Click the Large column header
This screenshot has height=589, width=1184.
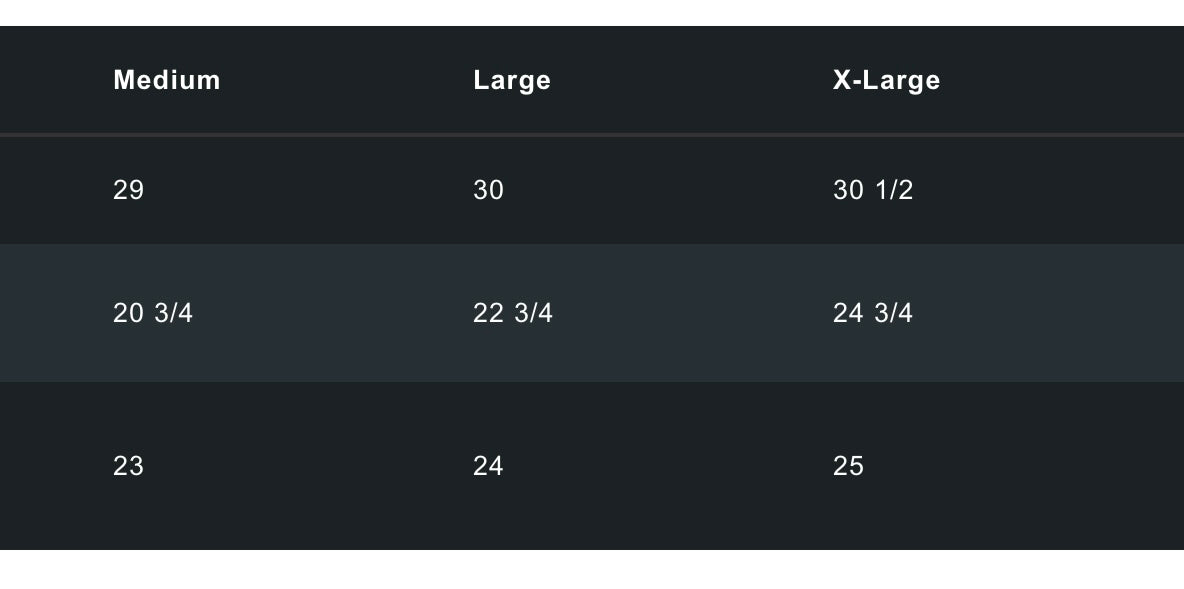512,80
